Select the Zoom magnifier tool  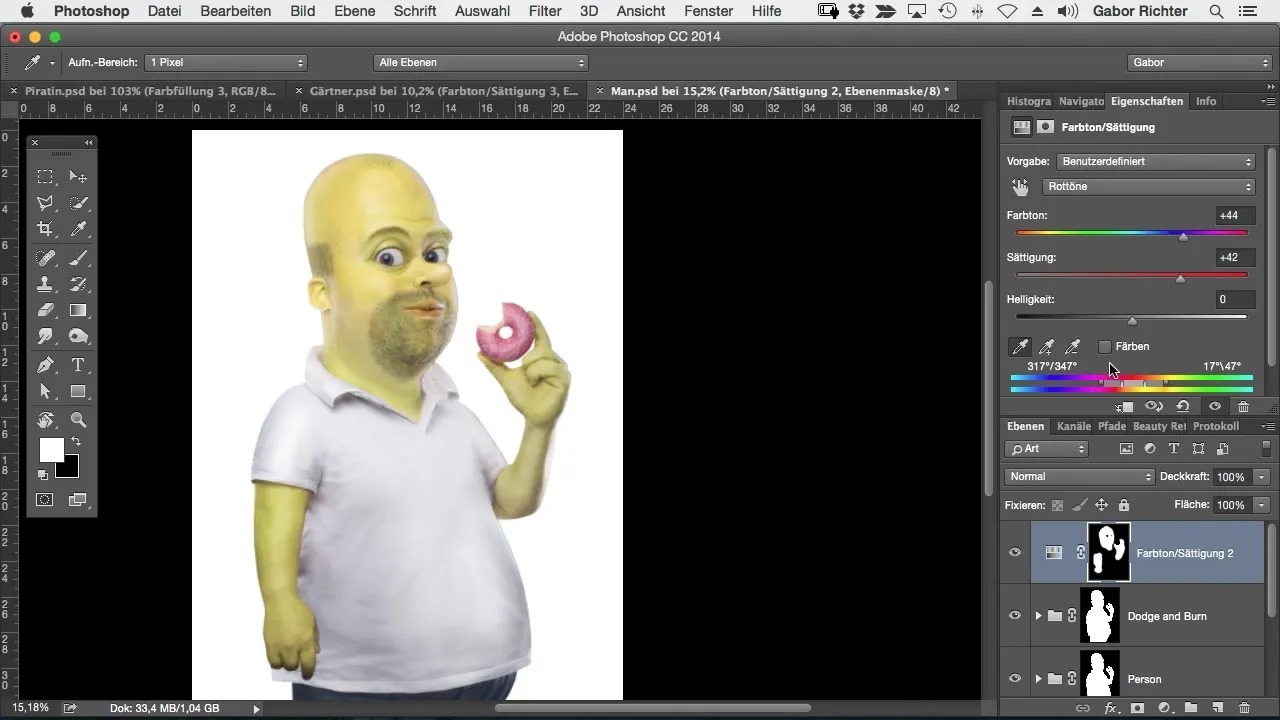(78, 420)
